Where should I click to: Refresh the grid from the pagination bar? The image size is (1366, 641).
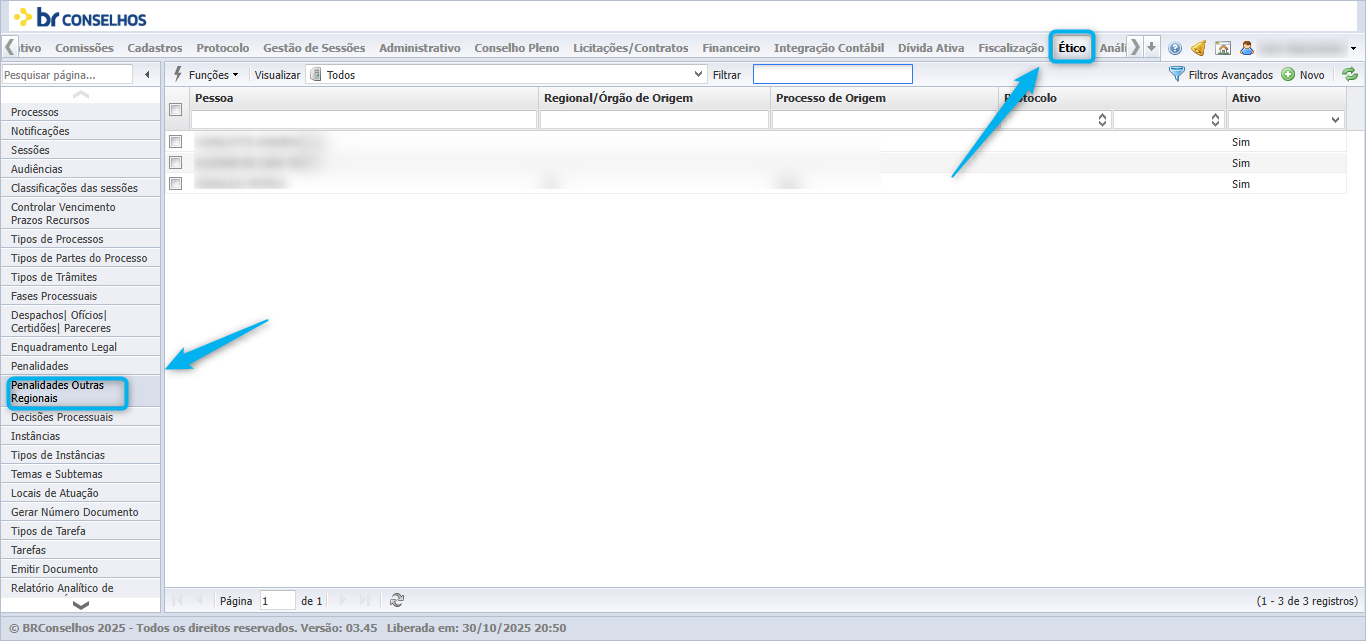[397, 600]
